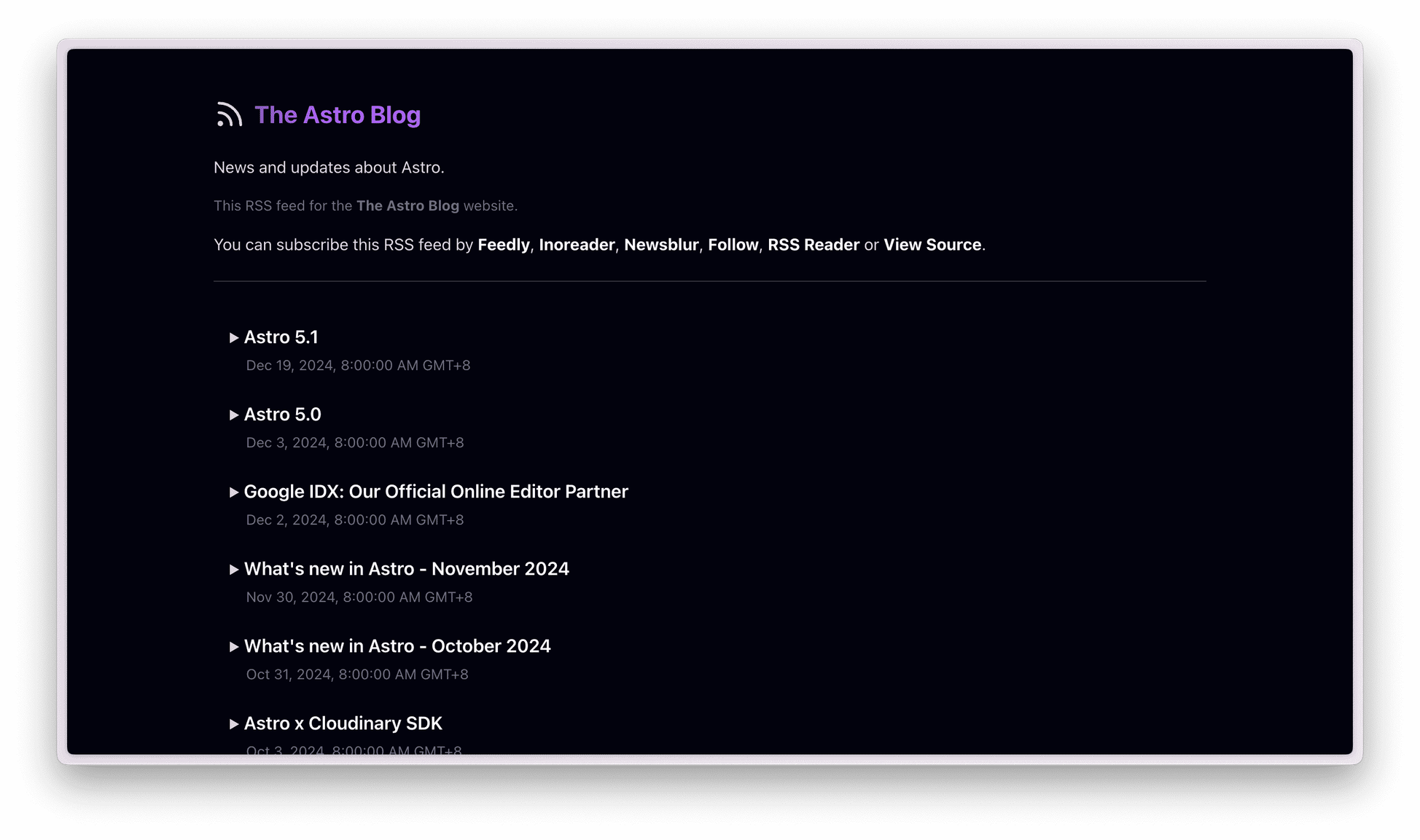Viewport: 1420px width, 840px height.
Task: Click the Astro 5.0 entry title
Action: [x=282, y=415]
